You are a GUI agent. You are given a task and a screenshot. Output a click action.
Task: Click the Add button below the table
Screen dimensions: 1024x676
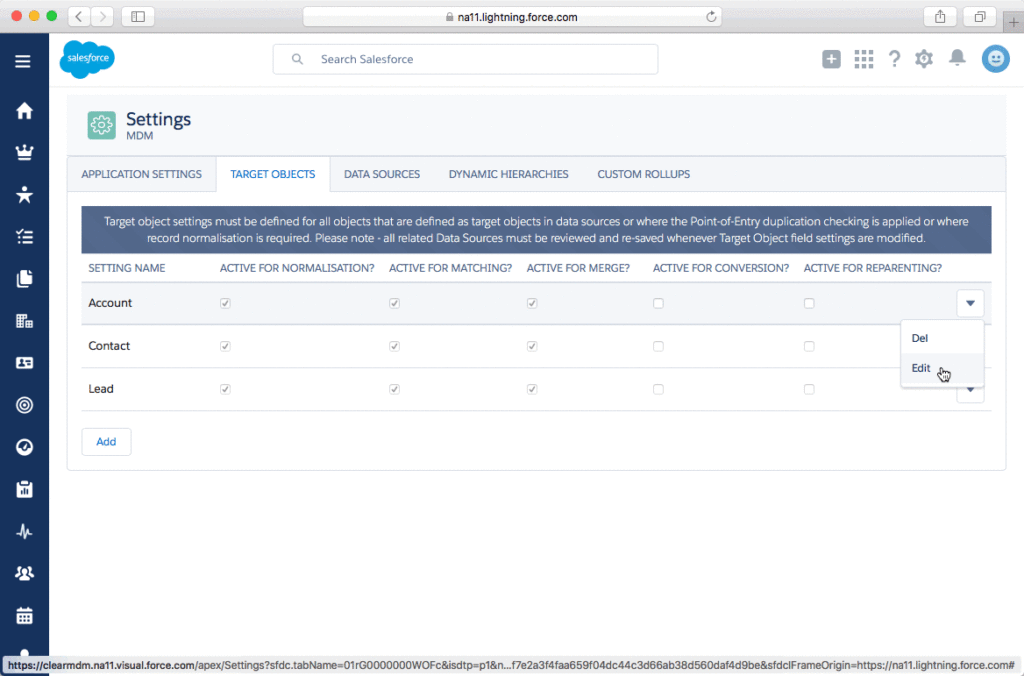click(106, 441)
